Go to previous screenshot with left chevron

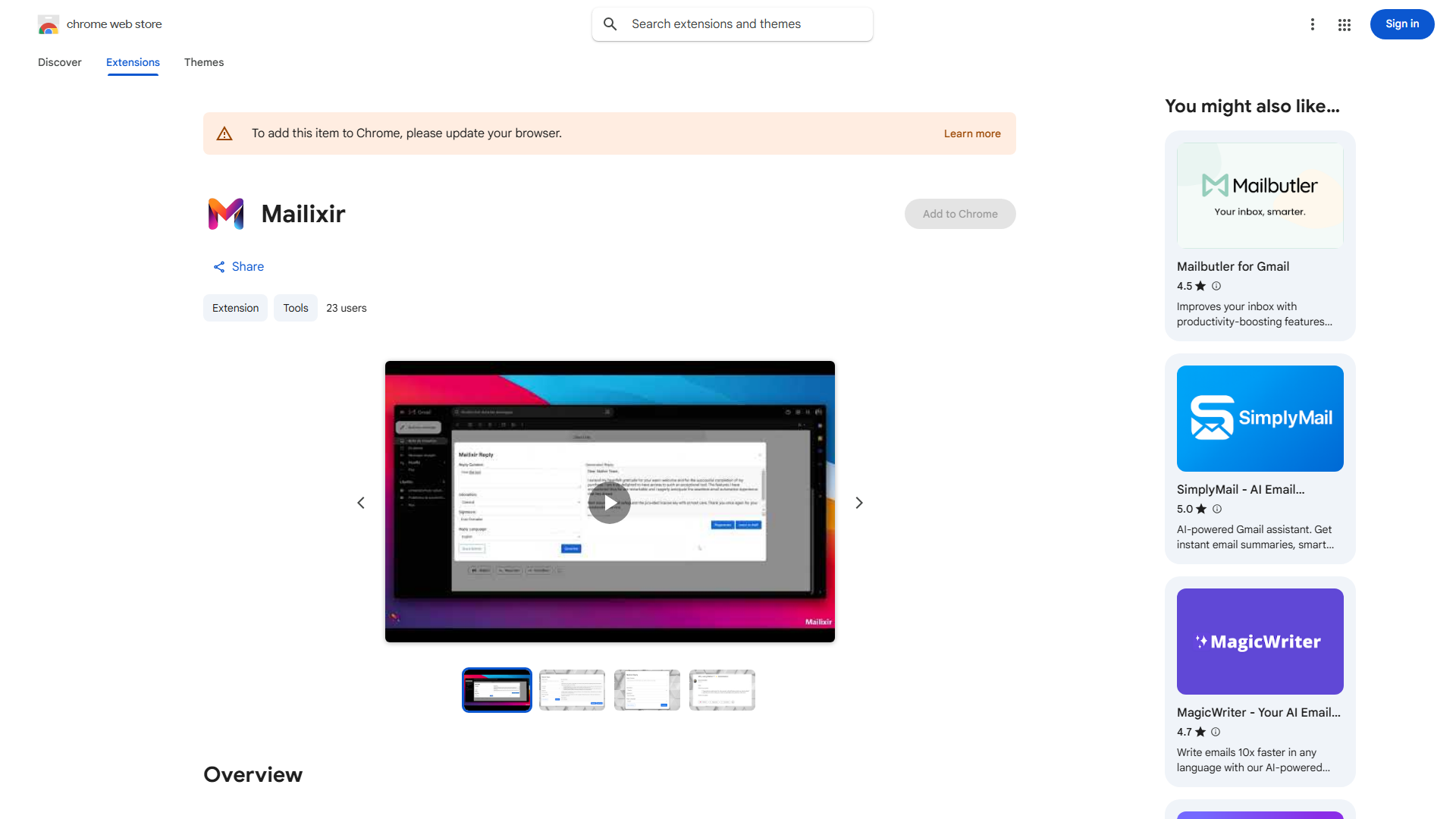(361, 503)
